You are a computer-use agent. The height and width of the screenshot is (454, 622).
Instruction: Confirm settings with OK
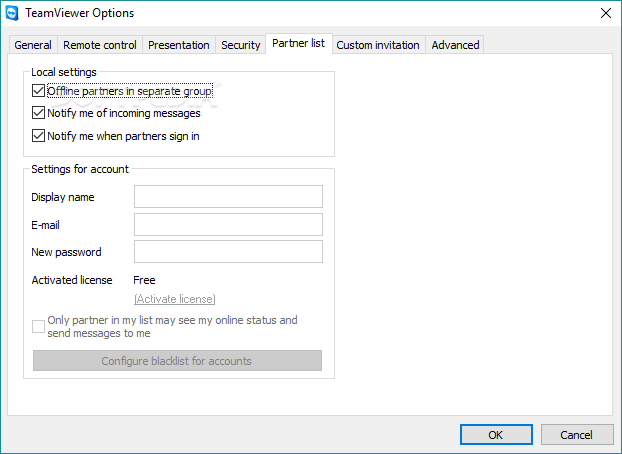(x=496, y=435)
